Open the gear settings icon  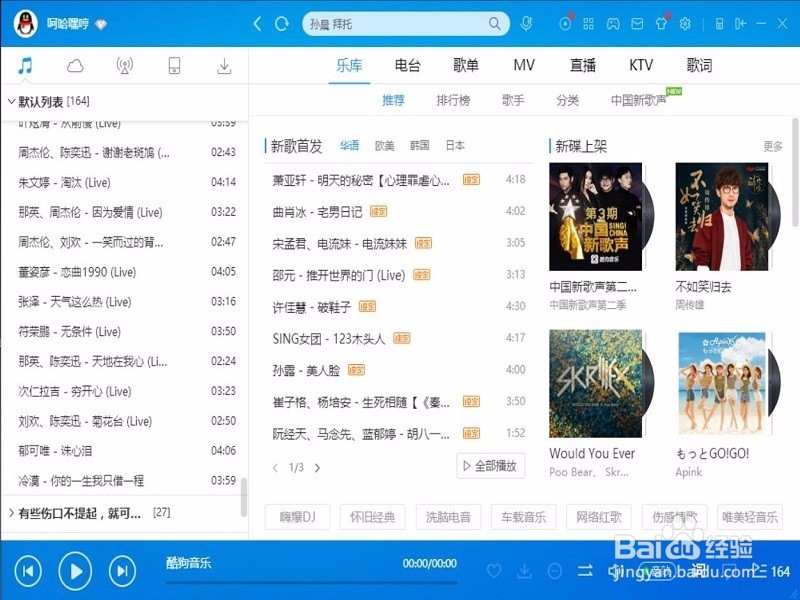pyautogui.click(x=685, y=23)
